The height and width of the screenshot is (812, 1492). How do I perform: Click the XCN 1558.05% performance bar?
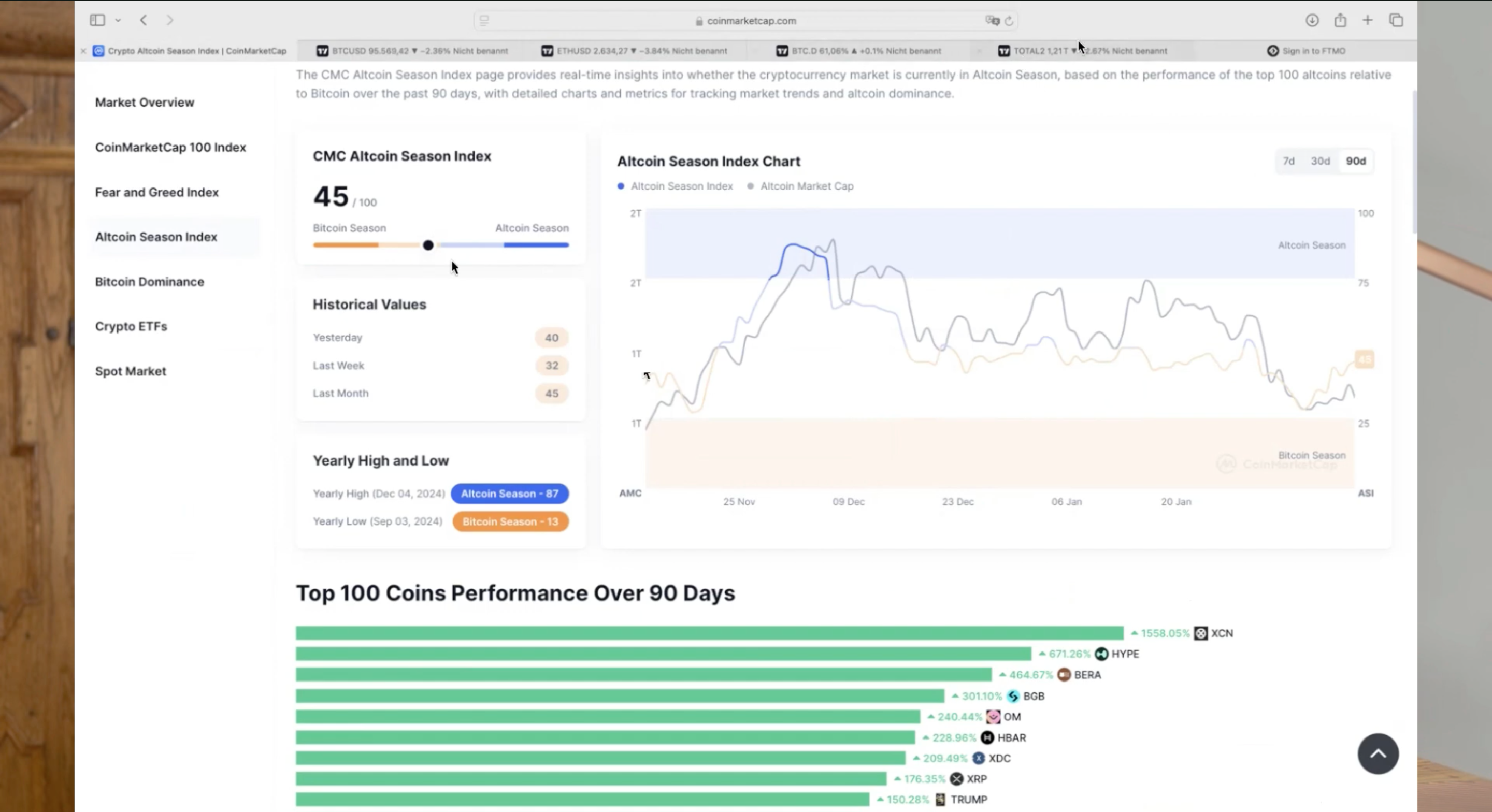710,633
